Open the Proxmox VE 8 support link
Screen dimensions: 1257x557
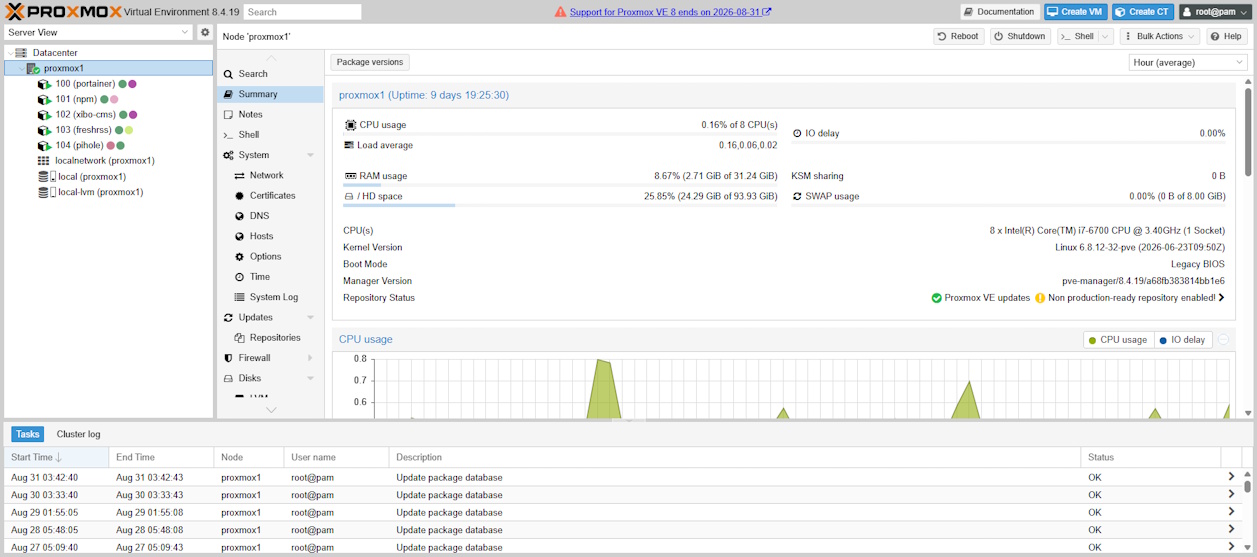click(x=669, y=12)
